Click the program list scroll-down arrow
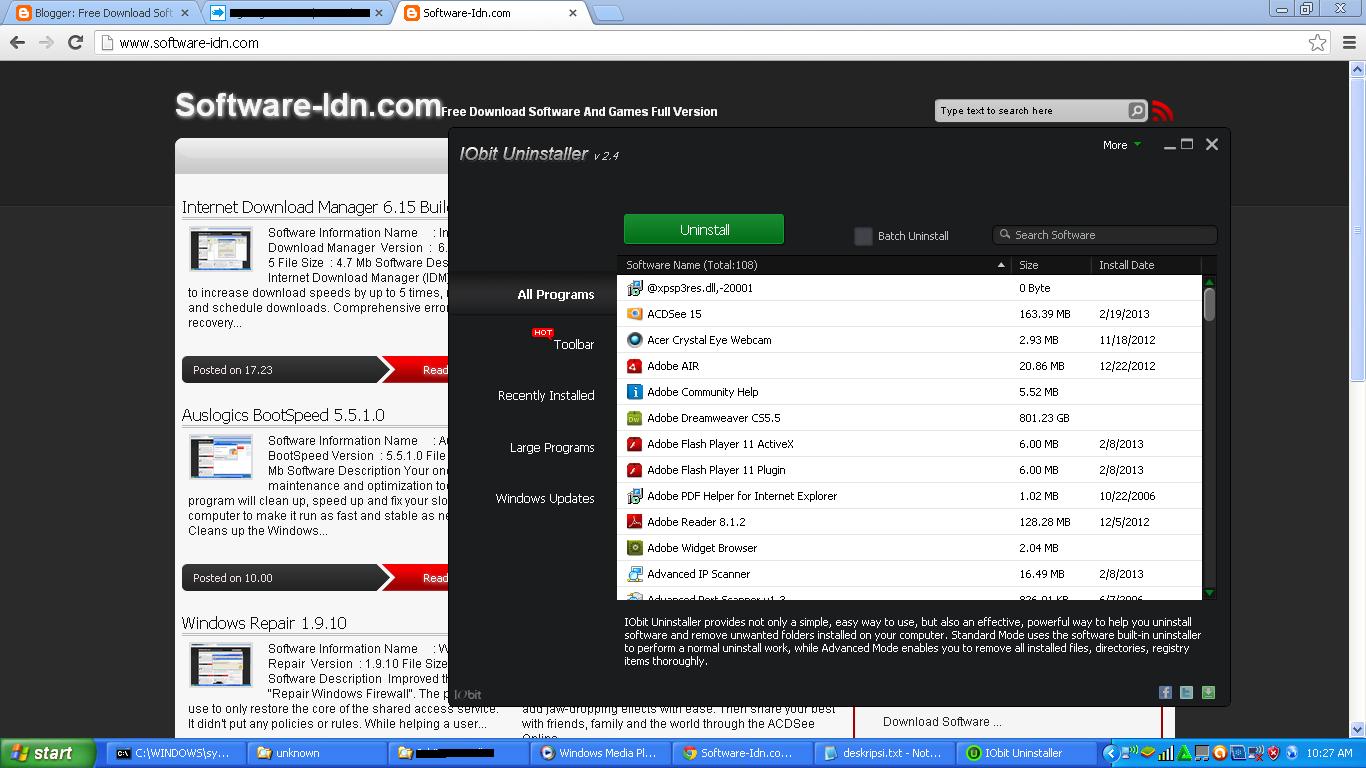The image size is (1366, 768). [x=1209, y=593]
